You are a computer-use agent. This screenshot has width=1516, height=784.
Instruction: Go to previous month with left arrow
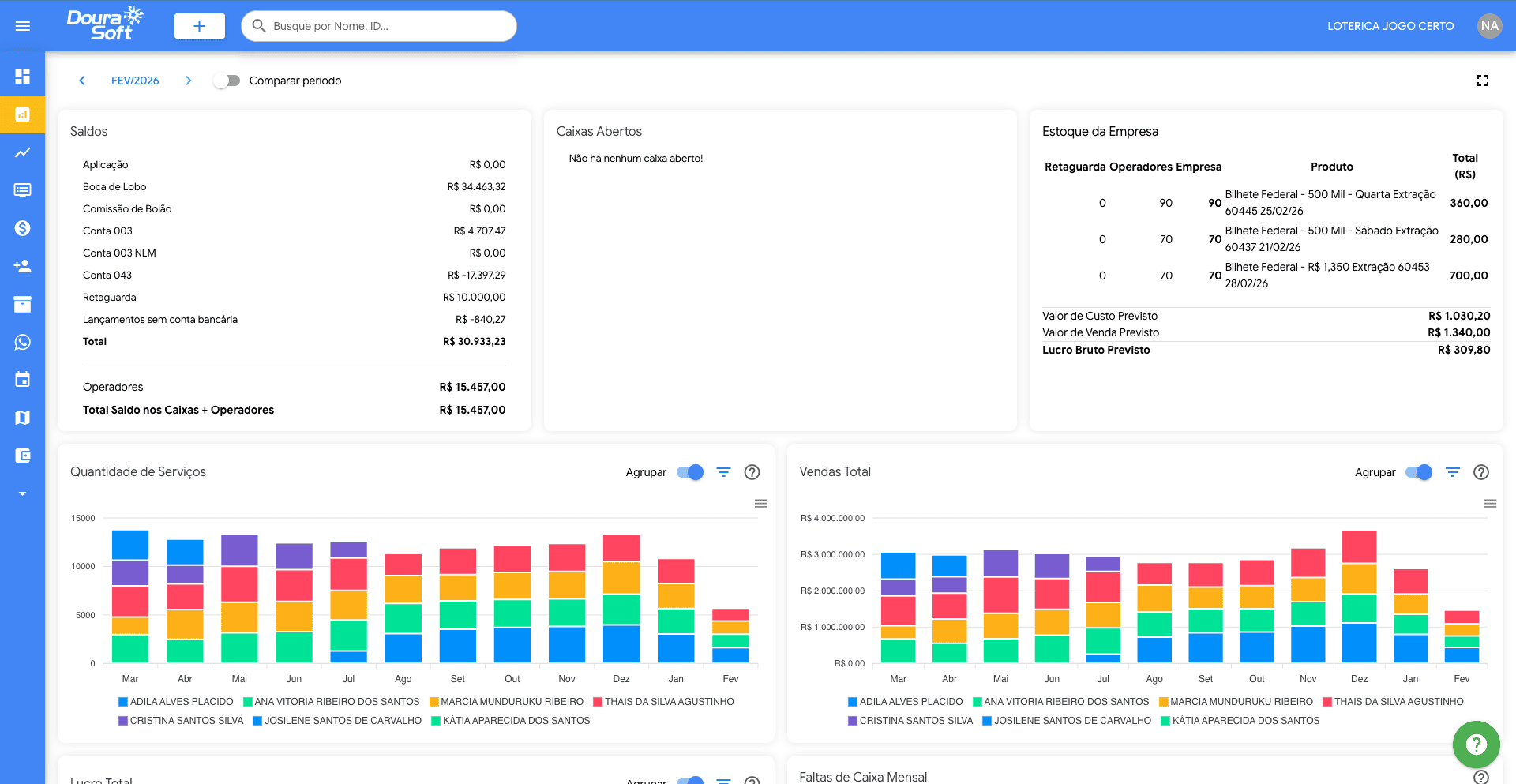[82, 80]
